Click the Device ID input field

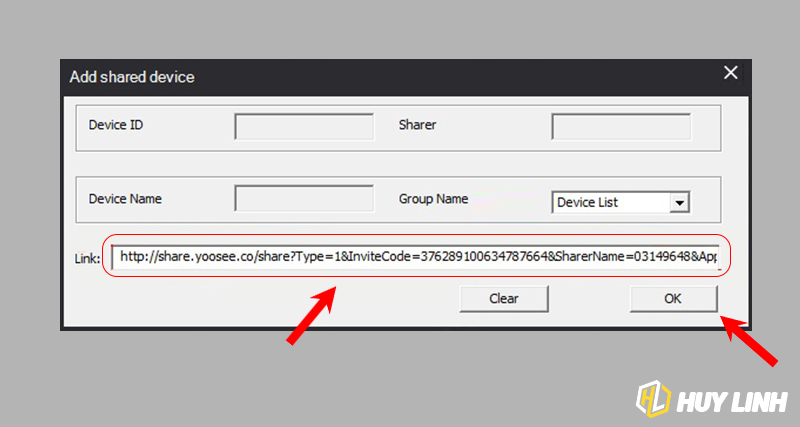pos(304,127)
